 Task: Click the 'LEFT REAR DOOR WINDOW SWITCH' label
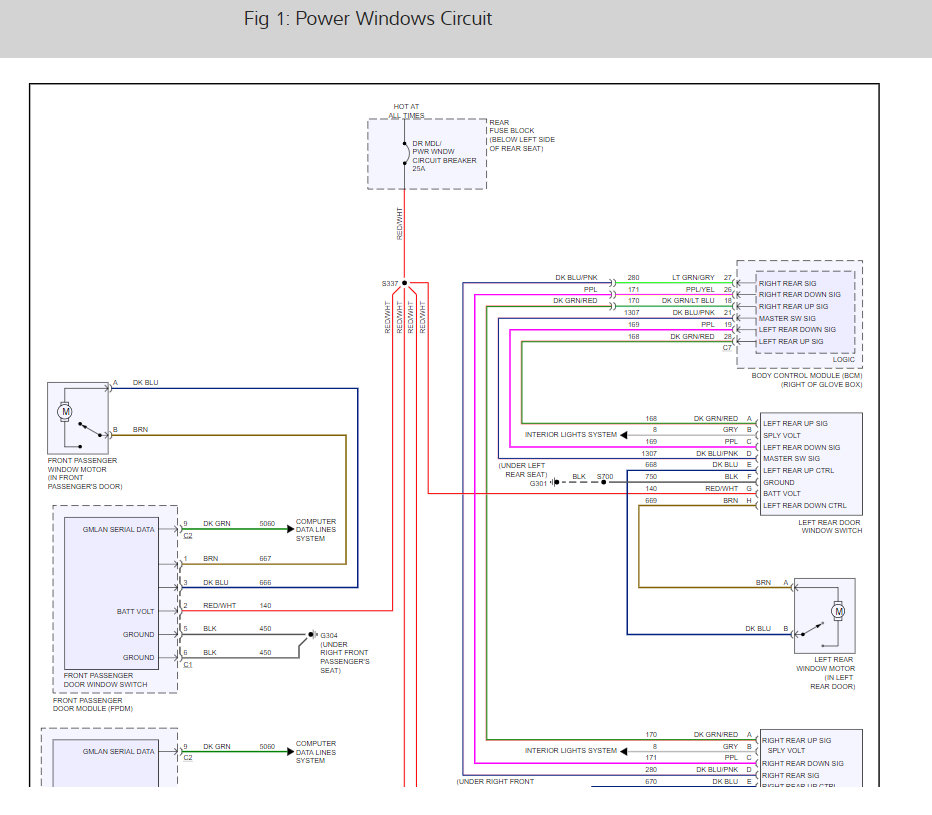coord(830,526)
